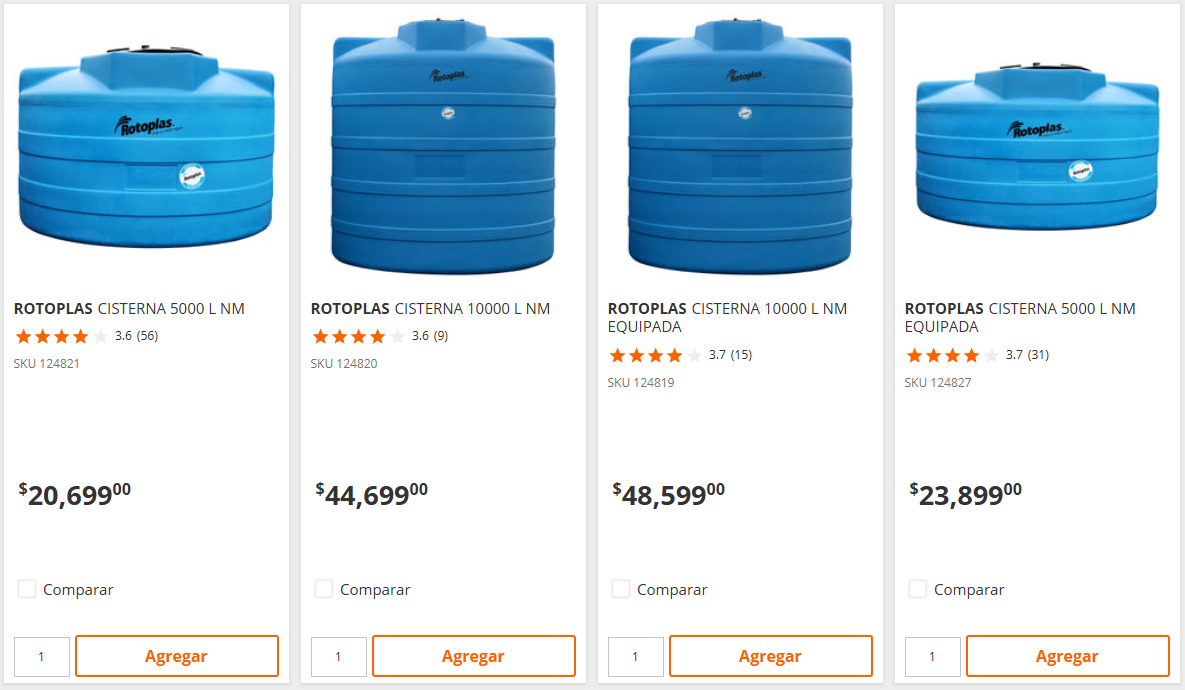Focus quantity field for the $48,599 cistern
Viewport: 1185px width, 690px height.
636,657
